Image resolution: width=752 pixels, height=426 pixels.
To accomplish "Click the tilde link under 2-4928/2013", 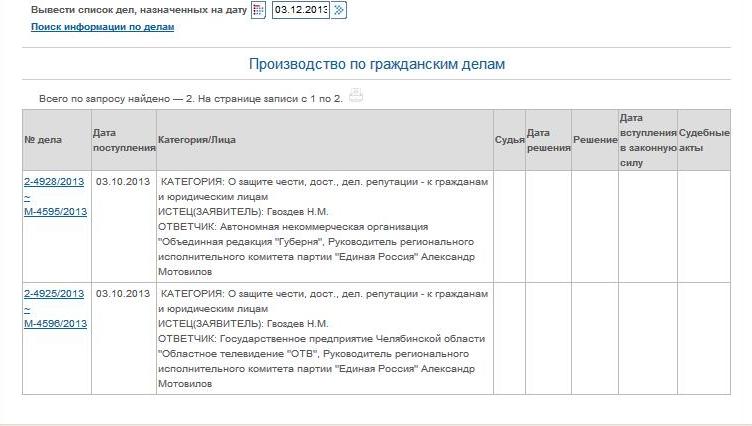I will coord(27,197).
